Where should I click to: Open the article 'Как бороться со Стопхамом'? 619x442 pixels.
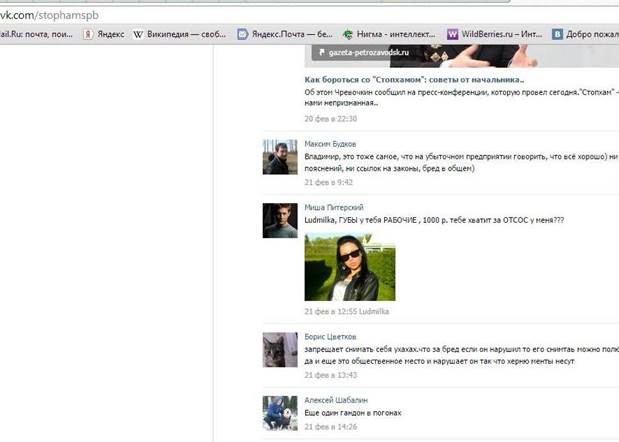(x=414, y=79)
